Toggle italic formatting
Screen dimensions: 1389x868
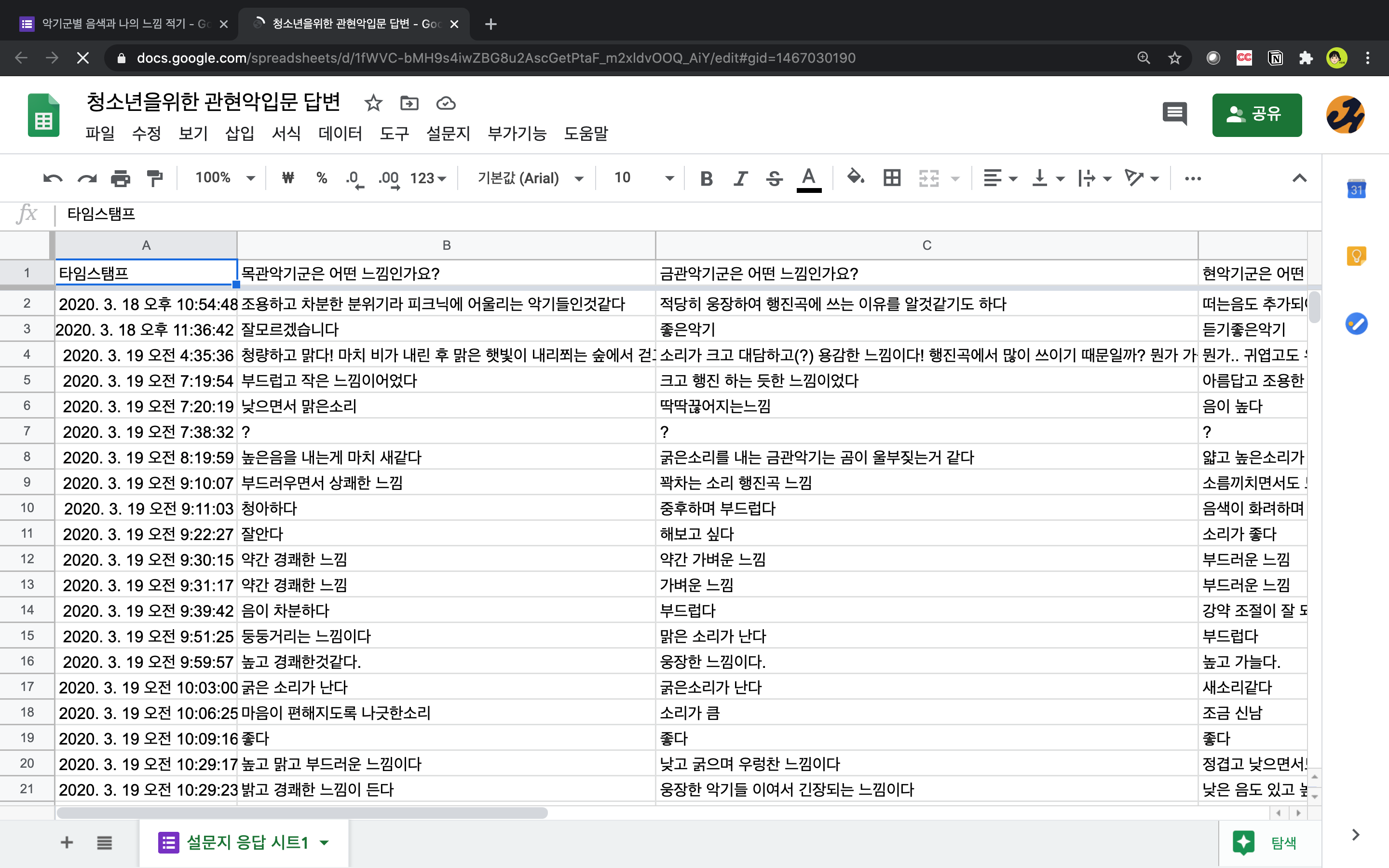[x=740, y=178]
